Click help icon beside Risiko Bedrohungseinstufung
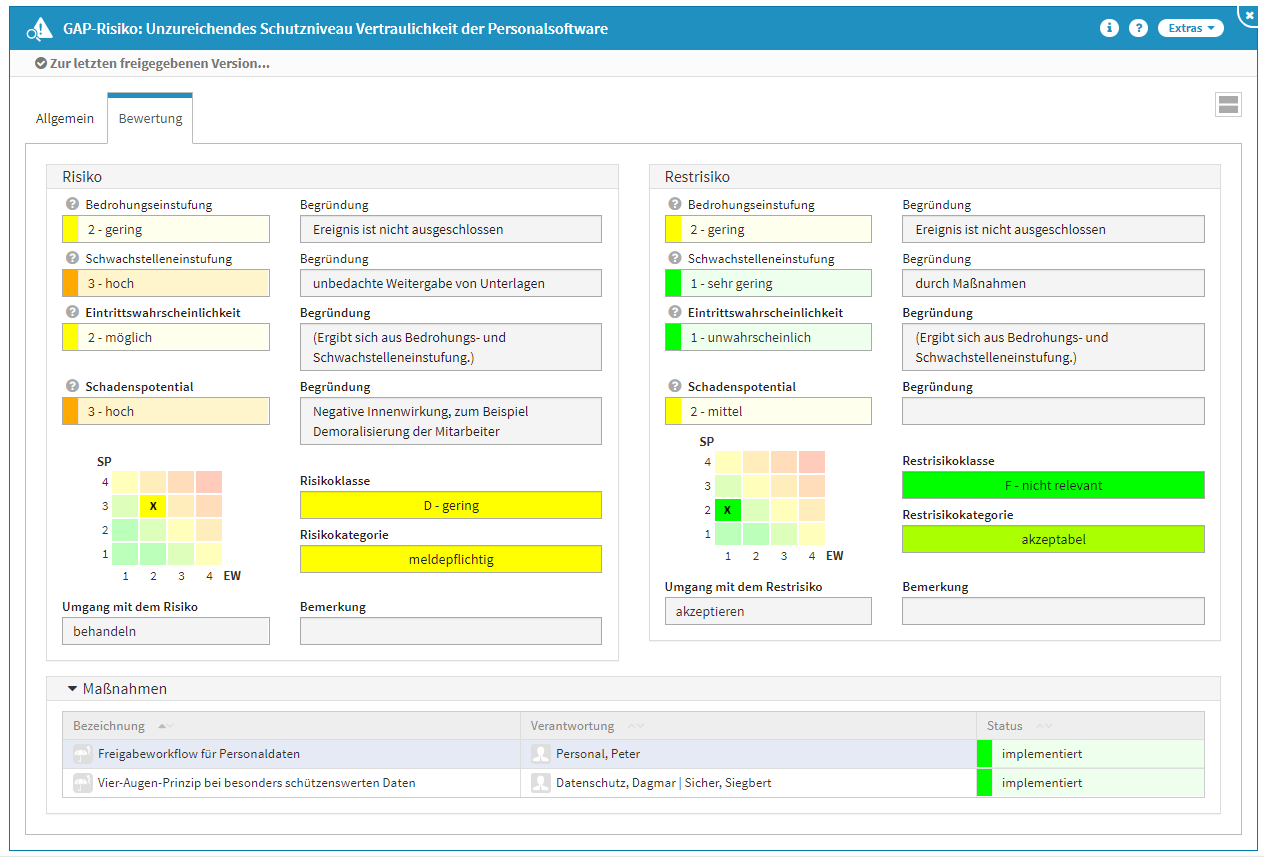1264x860 pixels. click(72, 205)
